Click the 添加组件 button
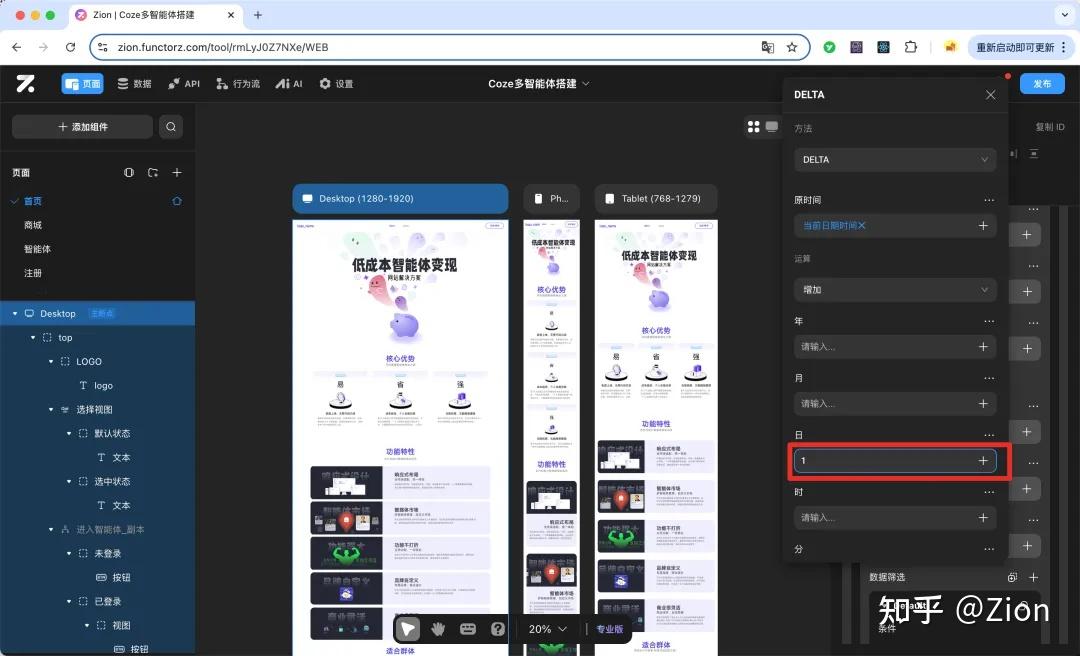Image resolution: width=1080 pixels, height=656 pixels. pos(83,127)
